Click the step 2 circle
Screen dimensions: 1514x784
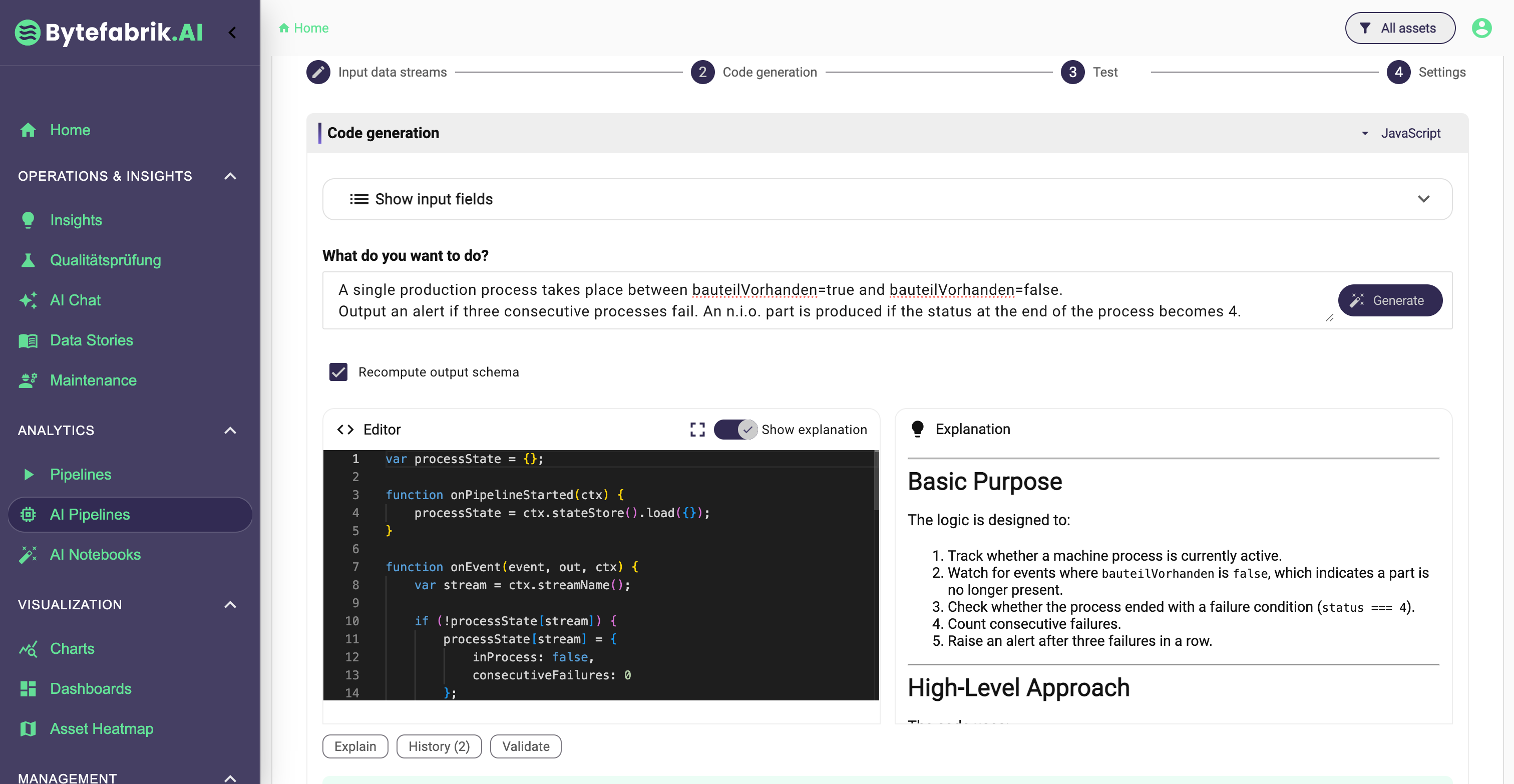pyautogui.click(x=702, y=72)
